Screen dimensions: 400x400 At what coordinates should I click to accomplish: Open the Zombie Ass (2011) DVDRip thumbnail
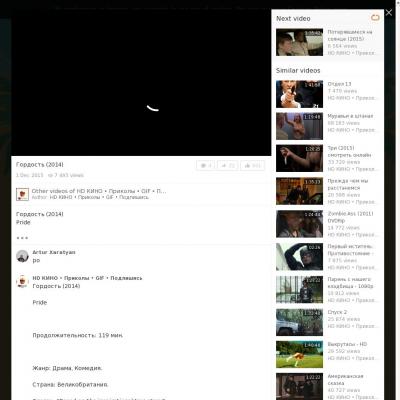point(299,224)
